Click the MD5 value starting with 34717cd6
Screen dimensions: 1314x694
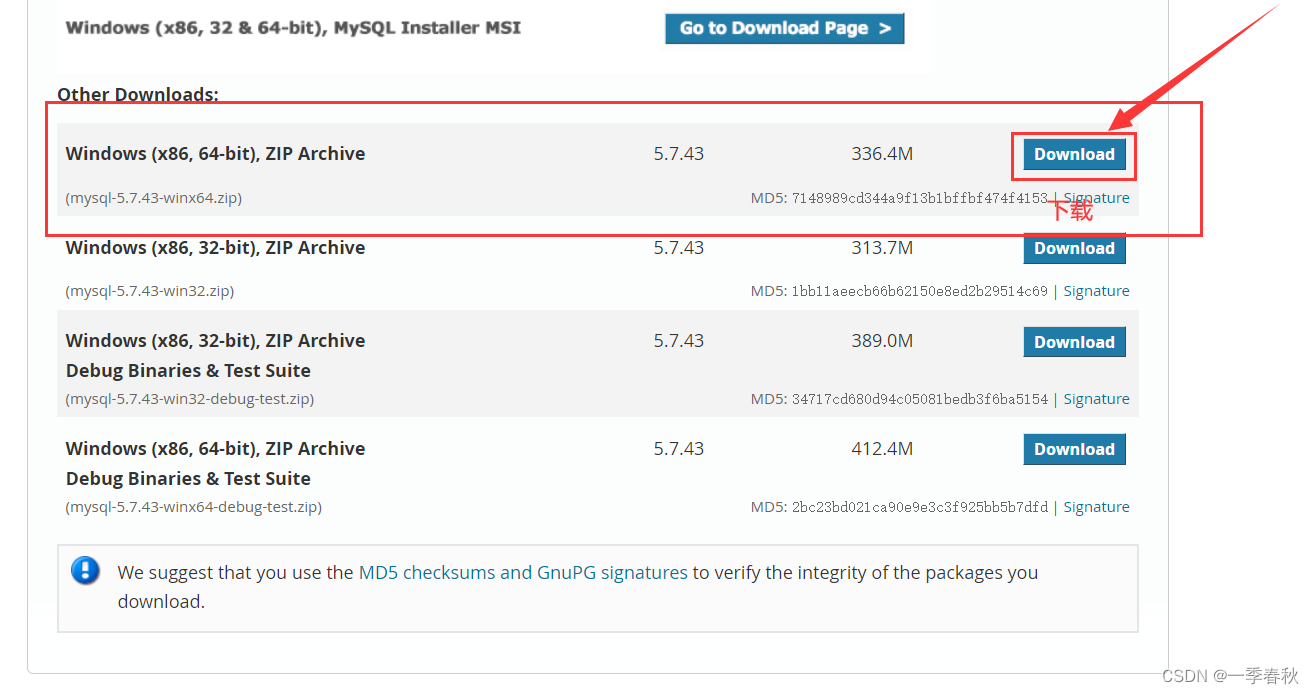tap(920, 399)
